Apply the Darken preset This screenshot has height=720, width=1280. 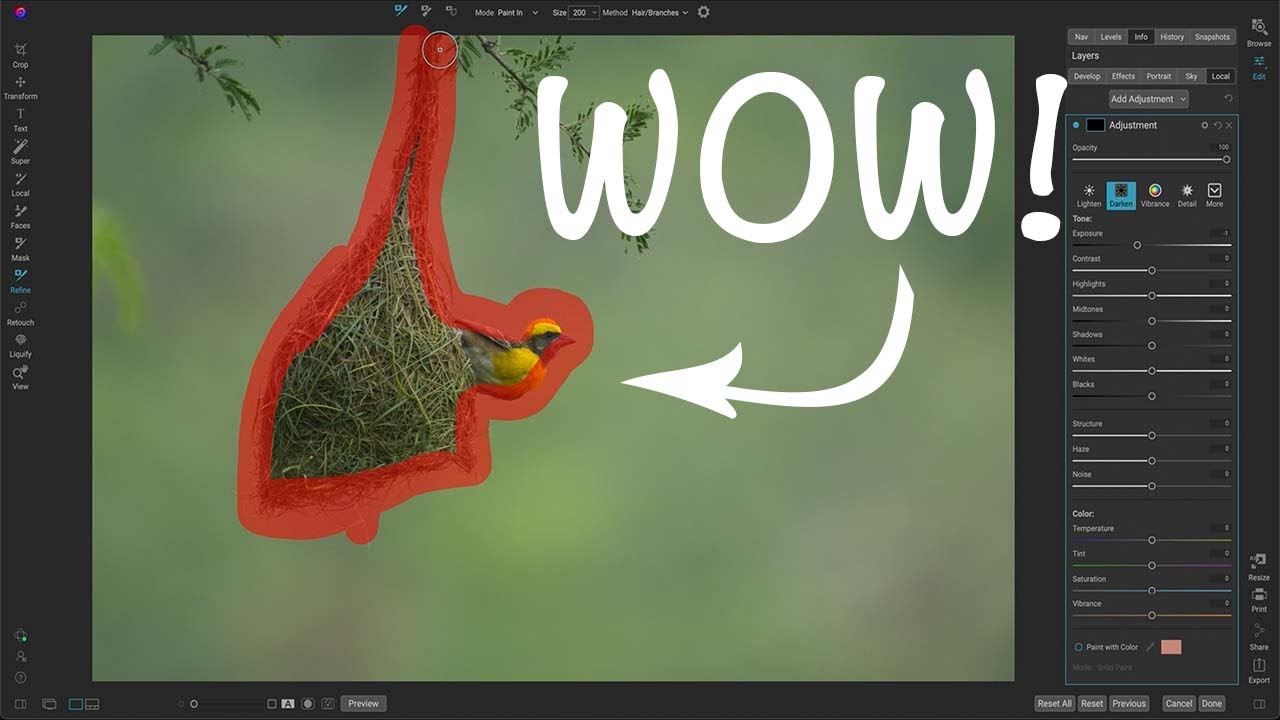tap(1121, 195)
